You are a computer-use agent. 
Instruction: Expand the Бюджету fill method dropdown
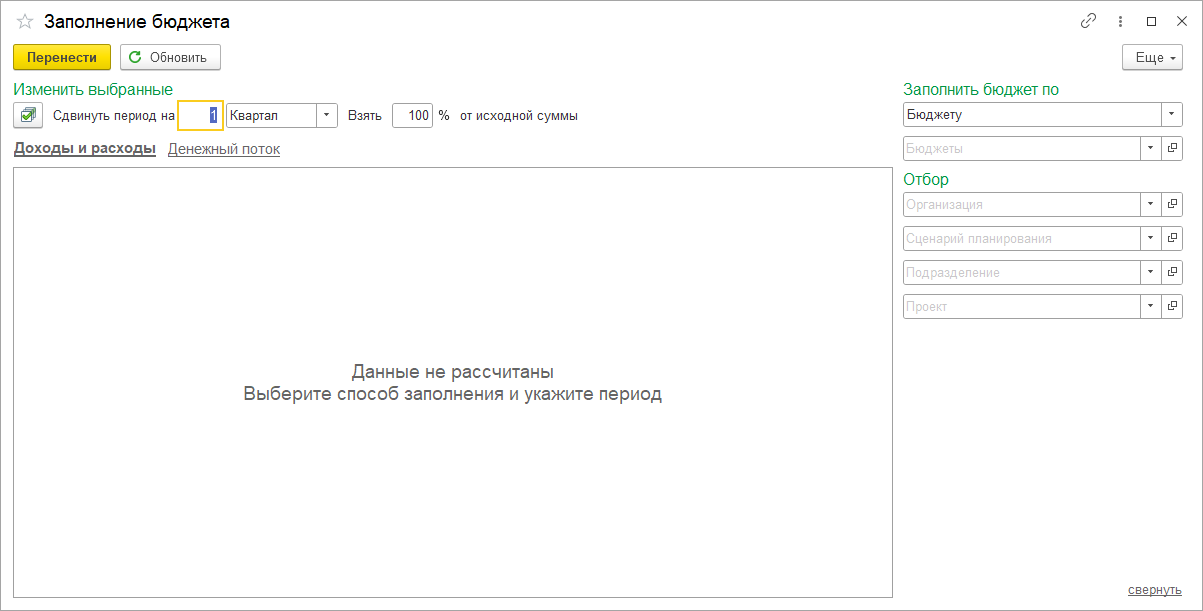click(1172, 114)
